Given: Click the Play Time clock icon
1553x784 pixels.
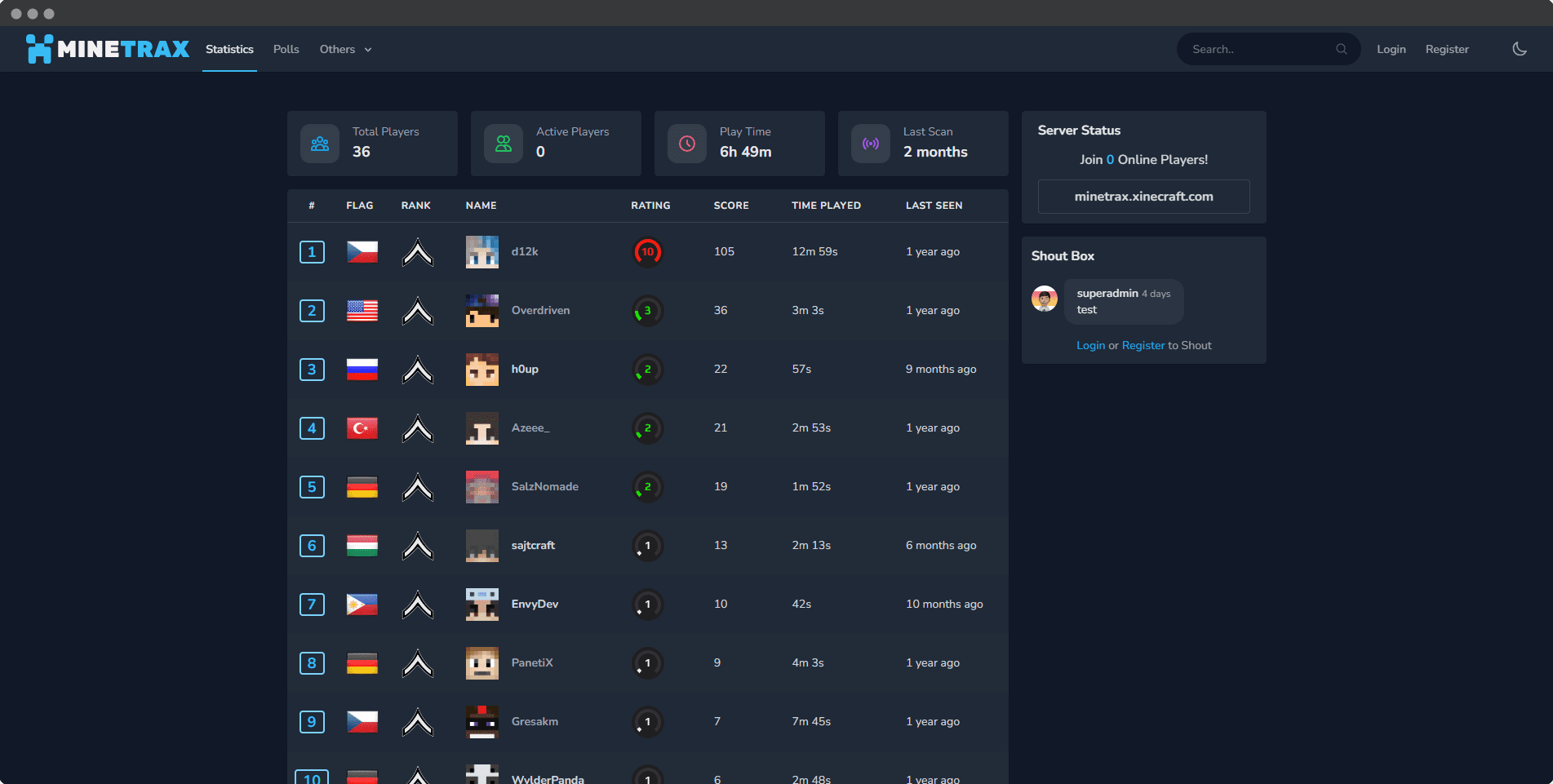Looking at the screenshot, I should 687,144.
